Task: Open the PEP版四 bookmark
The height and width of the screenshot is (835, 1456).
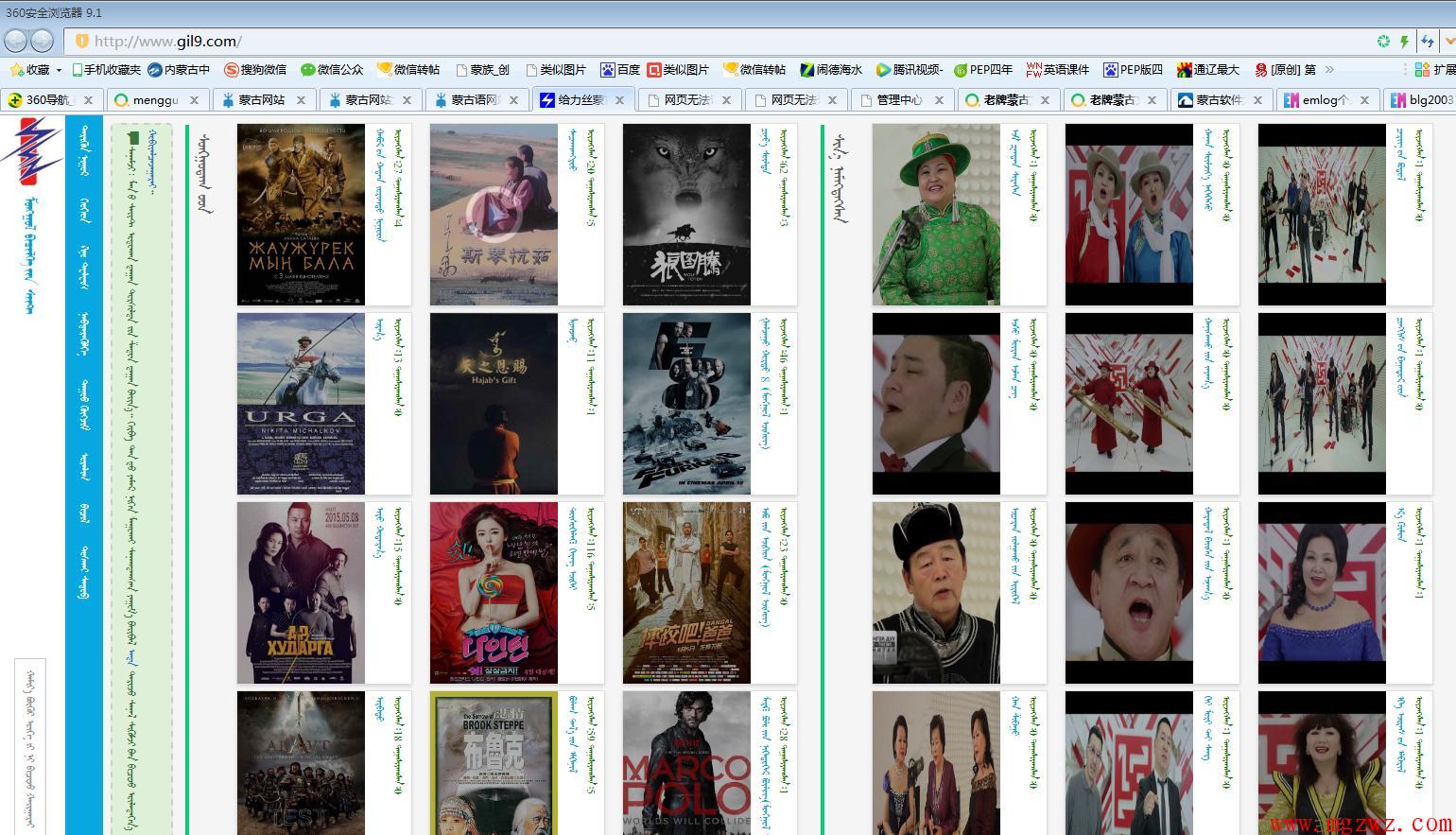Action: tap(1133, 70)
